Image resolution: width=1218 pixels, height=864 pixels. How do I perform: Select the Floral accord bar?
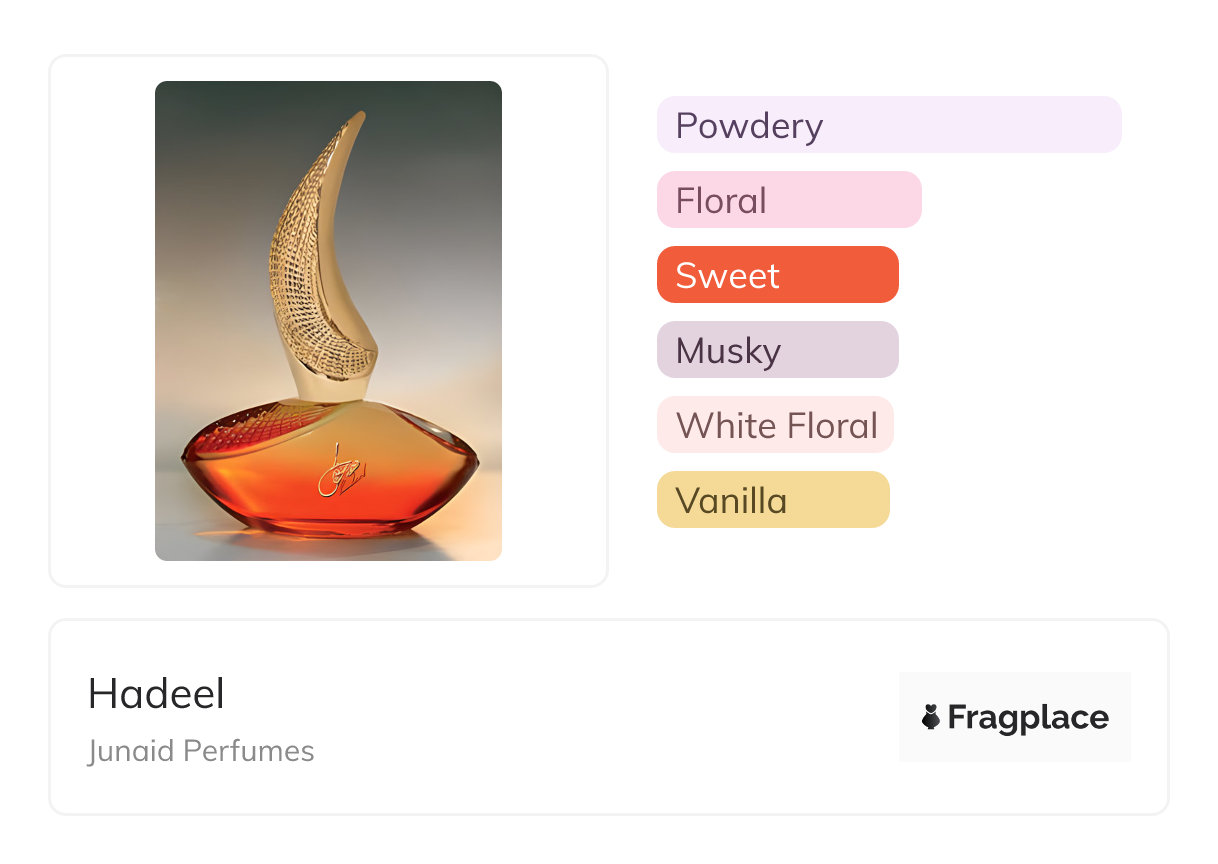(x=788, y=200)
